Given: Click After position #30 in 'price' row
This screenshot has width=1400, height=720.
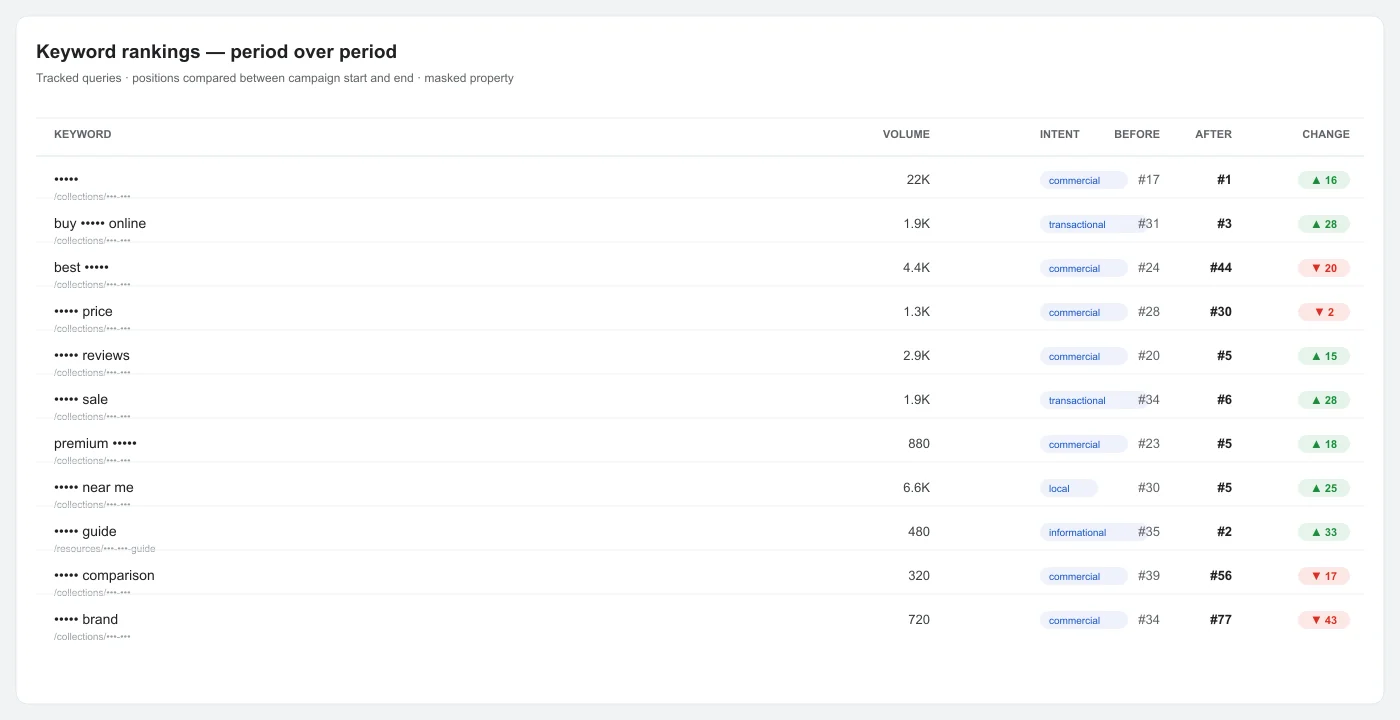Looking at the screenshot, I should point(1221,312).
